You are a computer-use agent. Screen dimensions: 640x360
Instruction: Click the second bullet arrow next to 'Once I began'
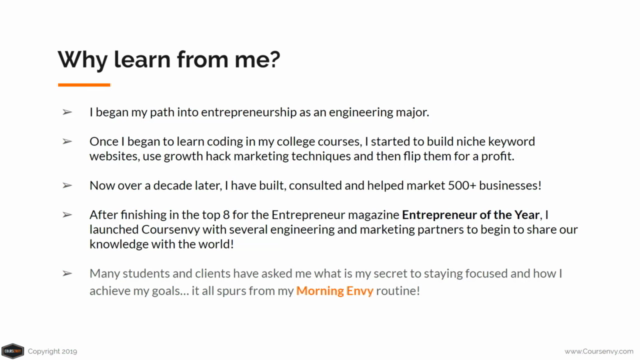[67, 142]
